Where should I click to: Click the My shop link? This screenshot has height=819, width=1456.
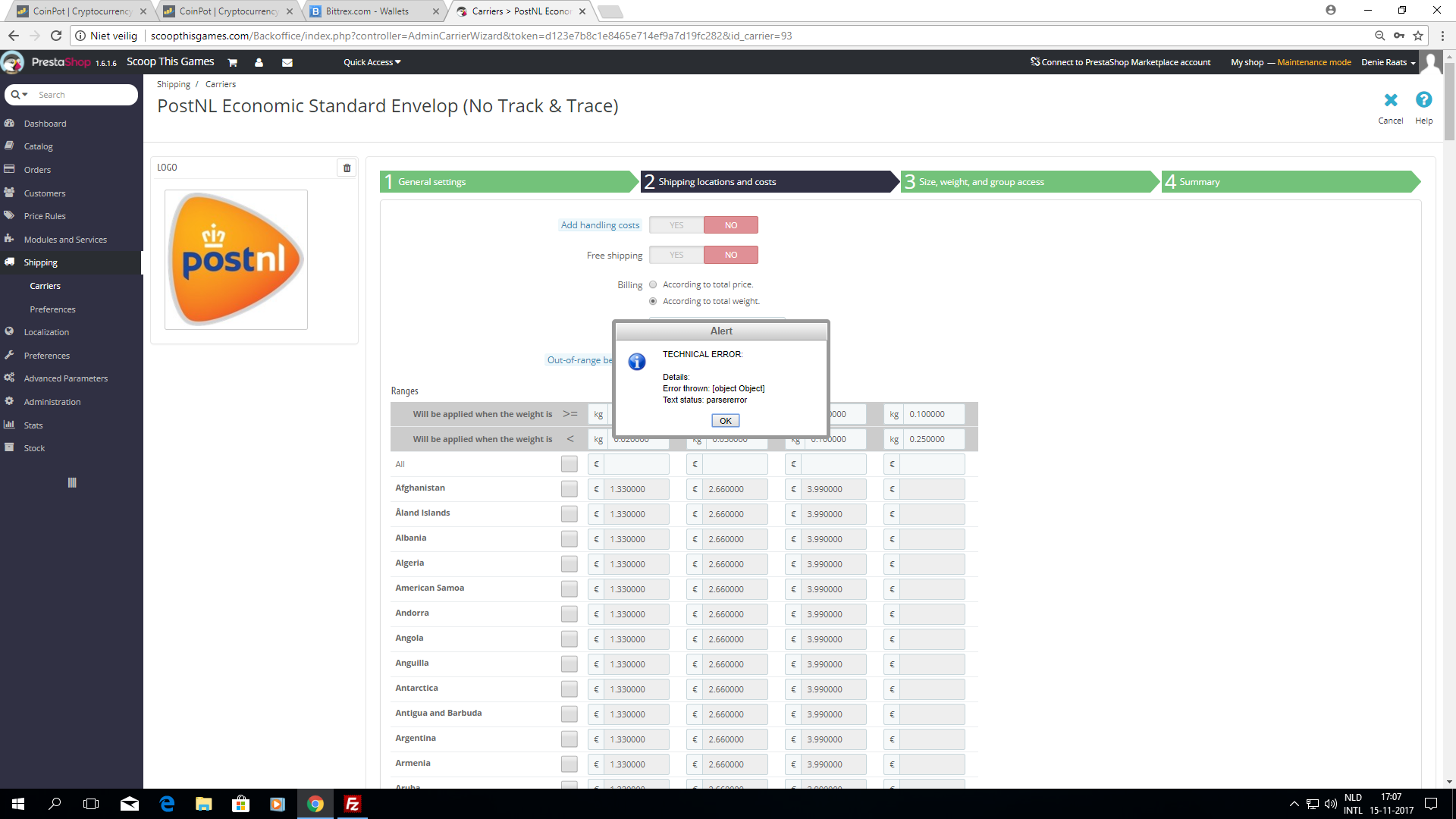pos(1247,63)
